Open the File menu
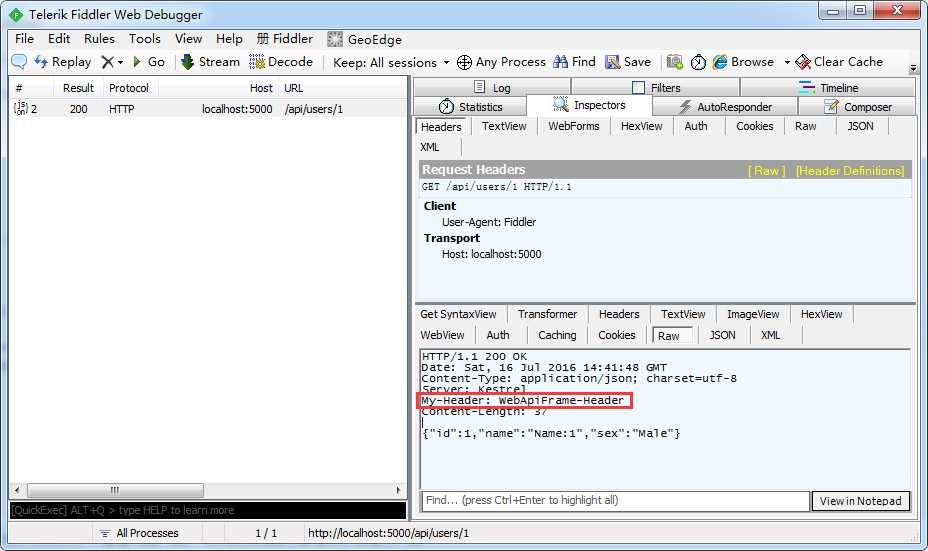 coord(24,38)
